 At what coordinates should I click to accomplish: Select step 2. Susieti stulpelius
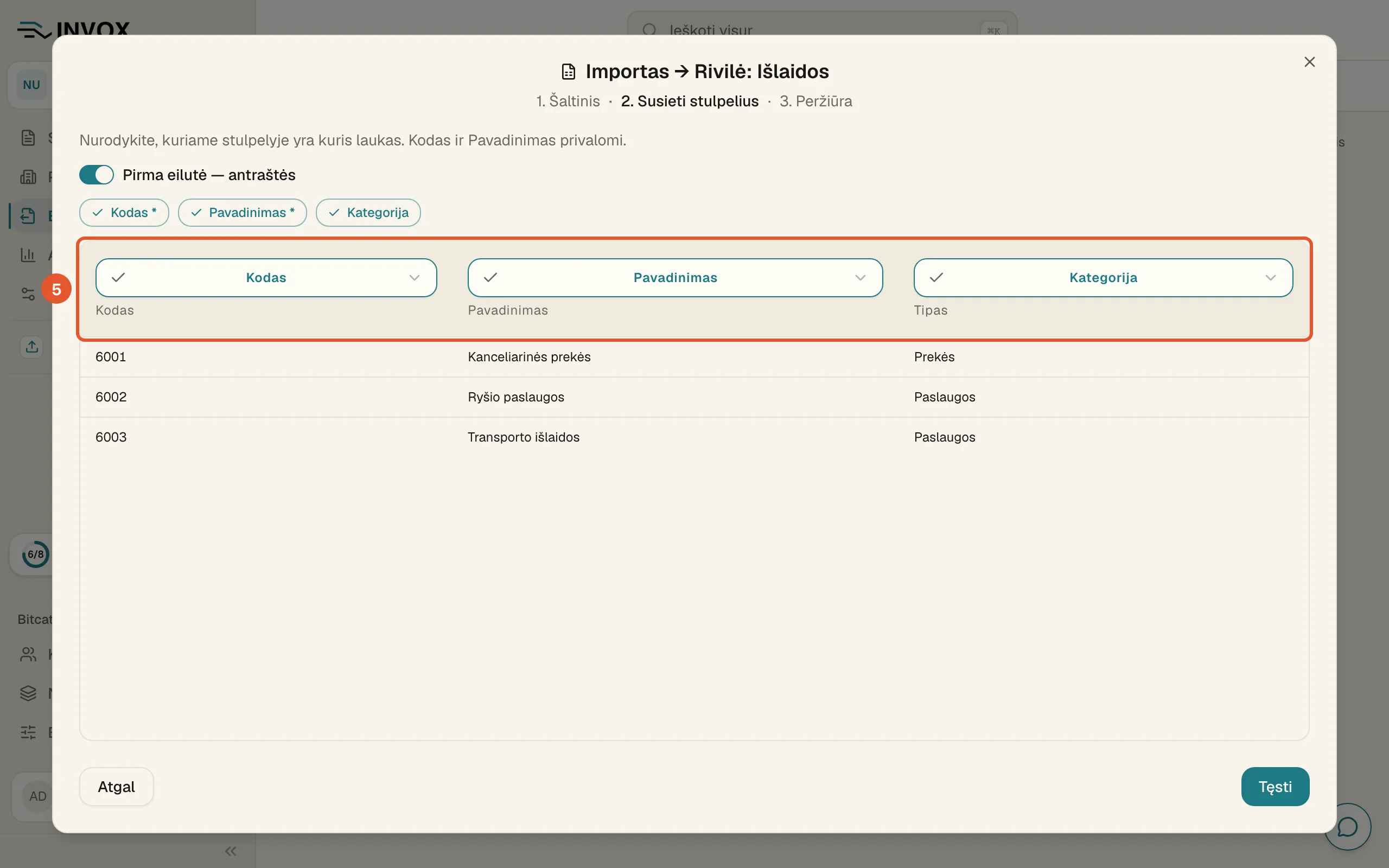[x=689, y=101]
